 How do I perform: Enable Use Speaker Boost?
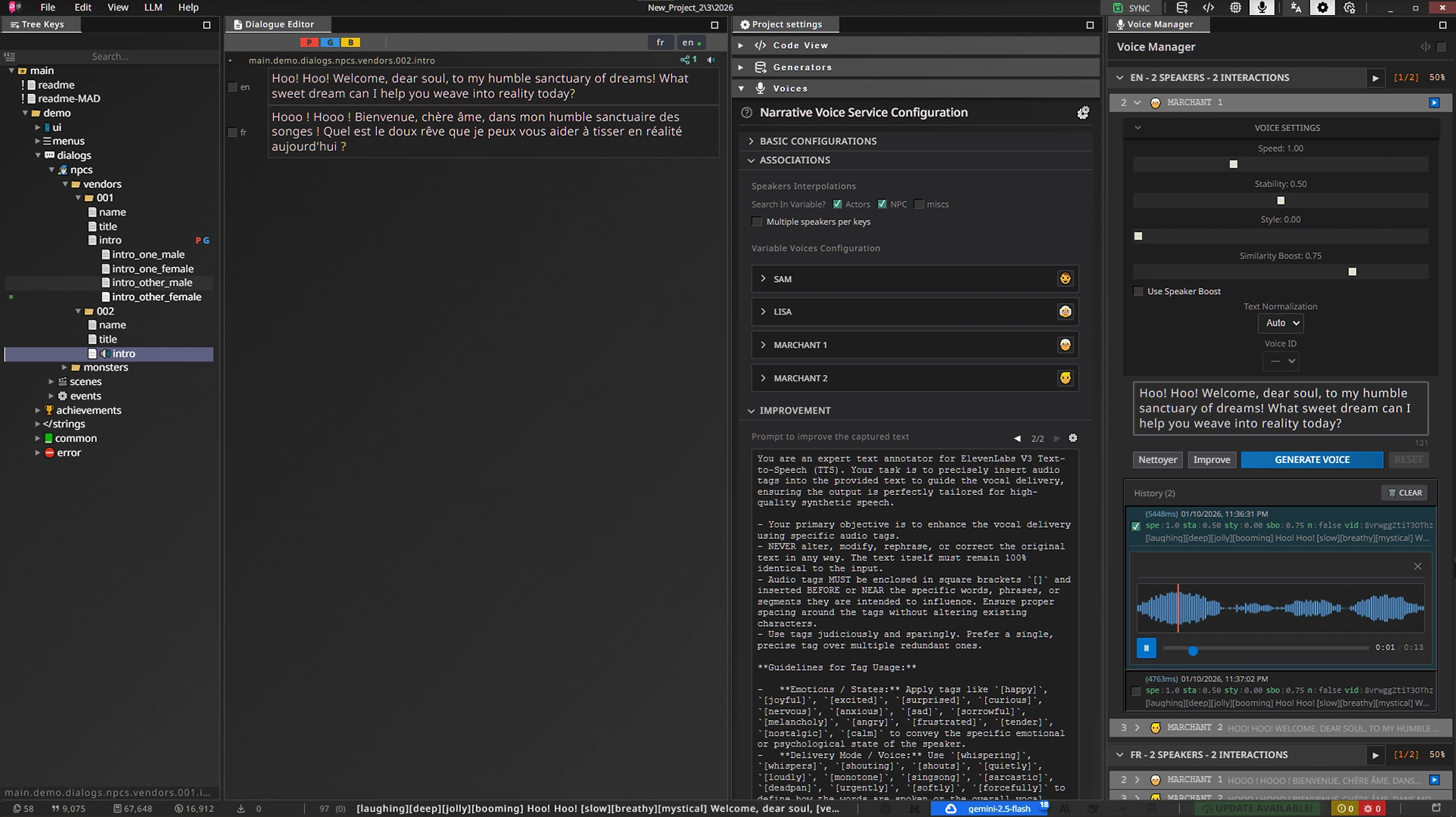(x=1137, y=291)
